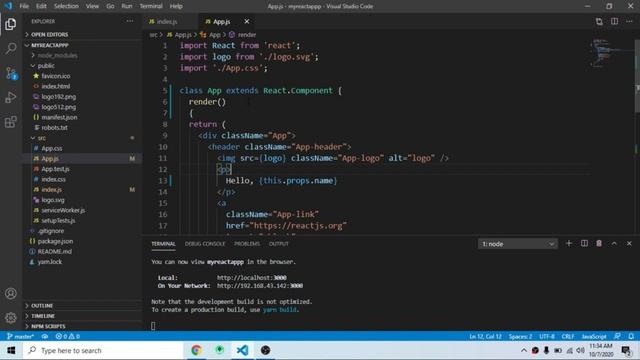Click UTF-8 encoding selector
The height and width of the screenshot is (360, 640).
(547, 336)
